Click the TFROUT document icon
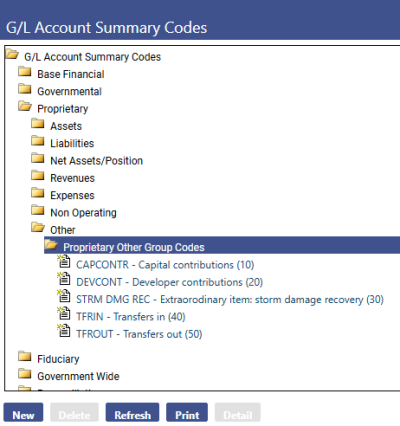The height and width of the screenshot is (426, 400). (64, 330)
